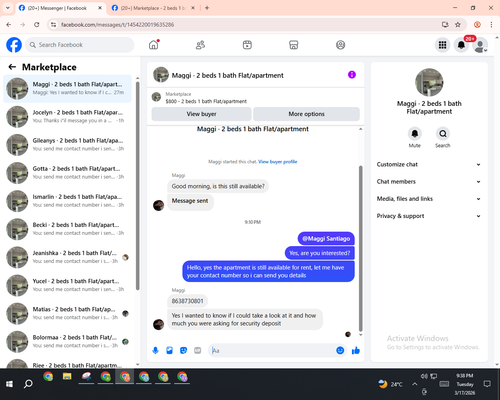The image size is (500, 400).
Task: Click the chat messages scrollbar
Action: (x=360, y=248)
